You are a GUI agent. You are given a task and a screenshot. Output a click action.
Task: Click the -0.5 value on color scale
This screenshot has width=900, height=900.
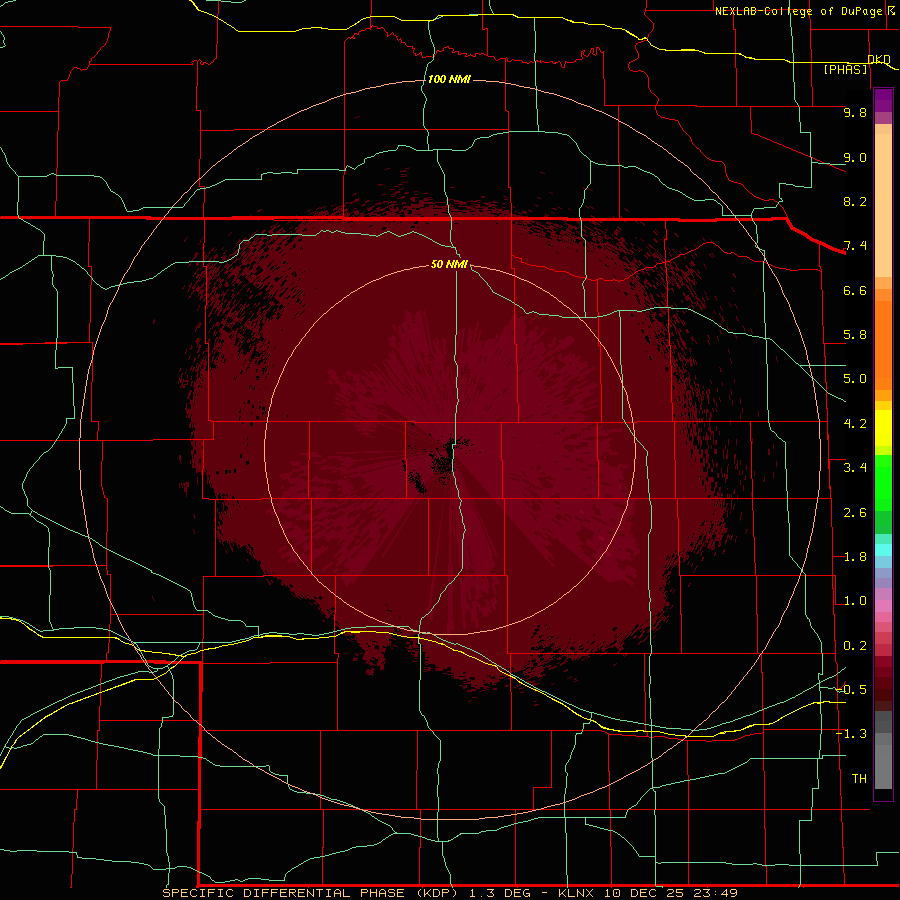(851, 690)
